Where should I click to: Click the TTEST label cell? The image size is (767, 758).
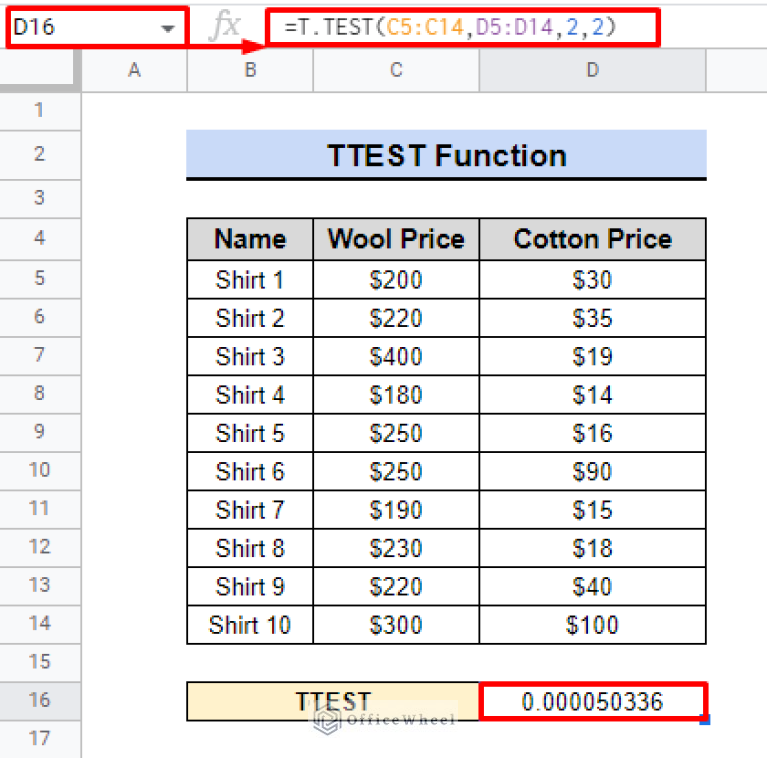tap(333, 702)
